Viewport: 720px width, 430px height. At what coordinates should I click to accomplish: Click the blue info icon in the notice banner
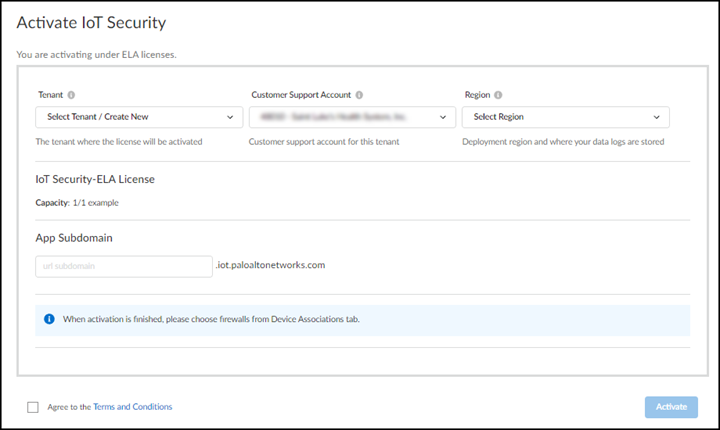pos(49,320)
